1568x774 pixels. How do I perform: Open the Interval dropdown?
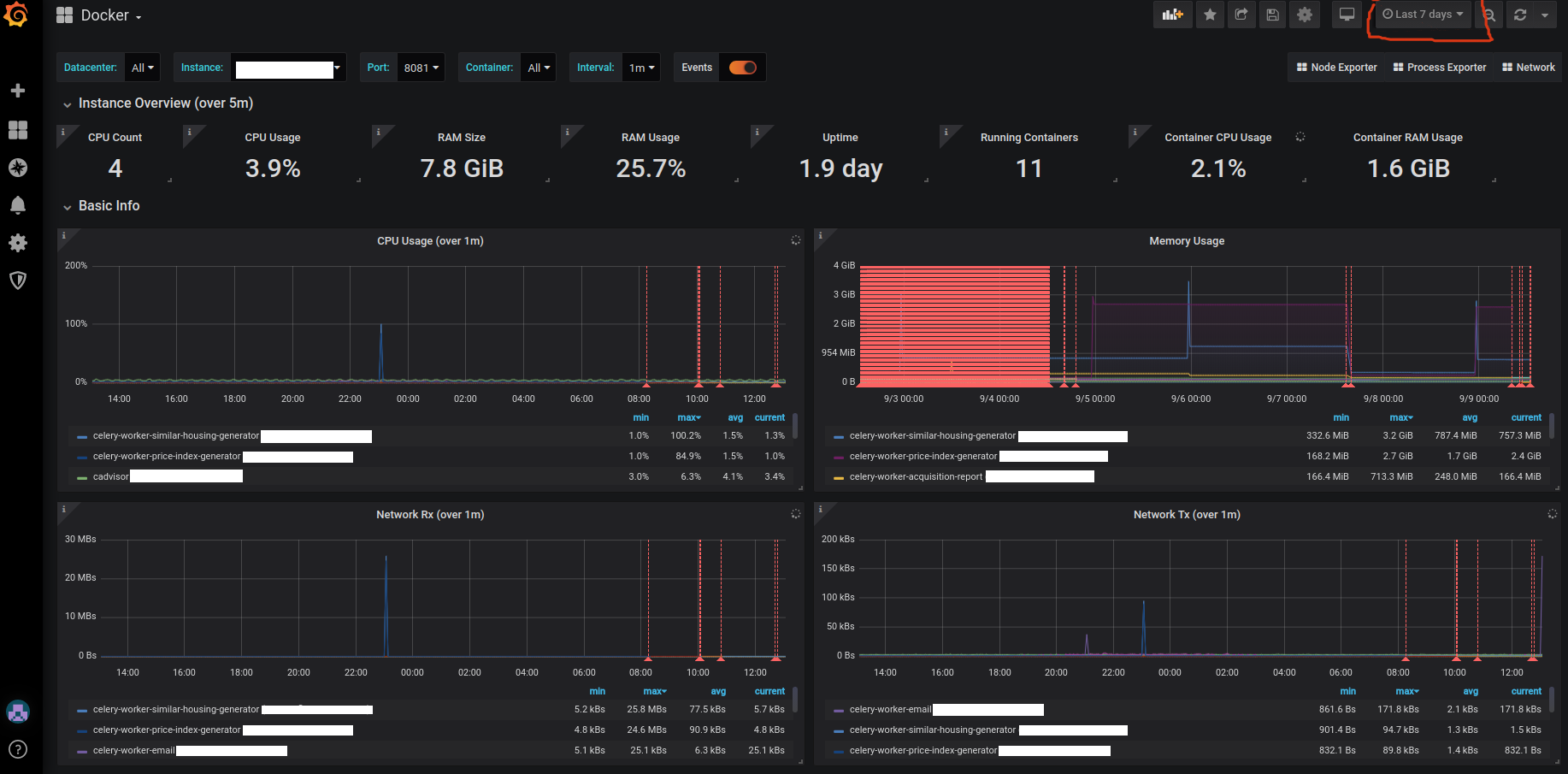641,67
